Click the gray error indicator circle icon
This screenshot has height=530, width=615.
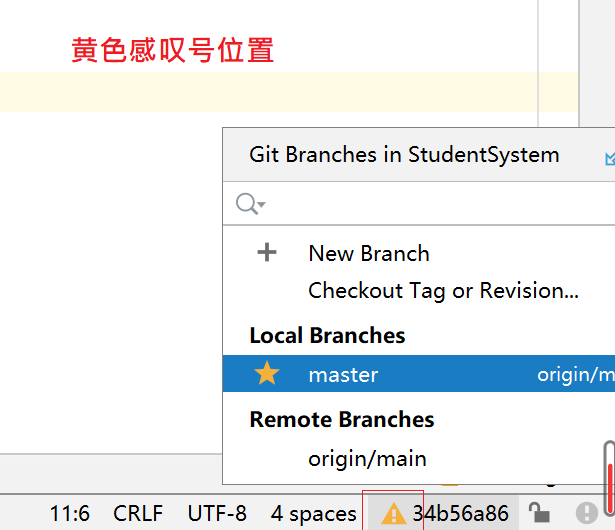tap(587, 514)
